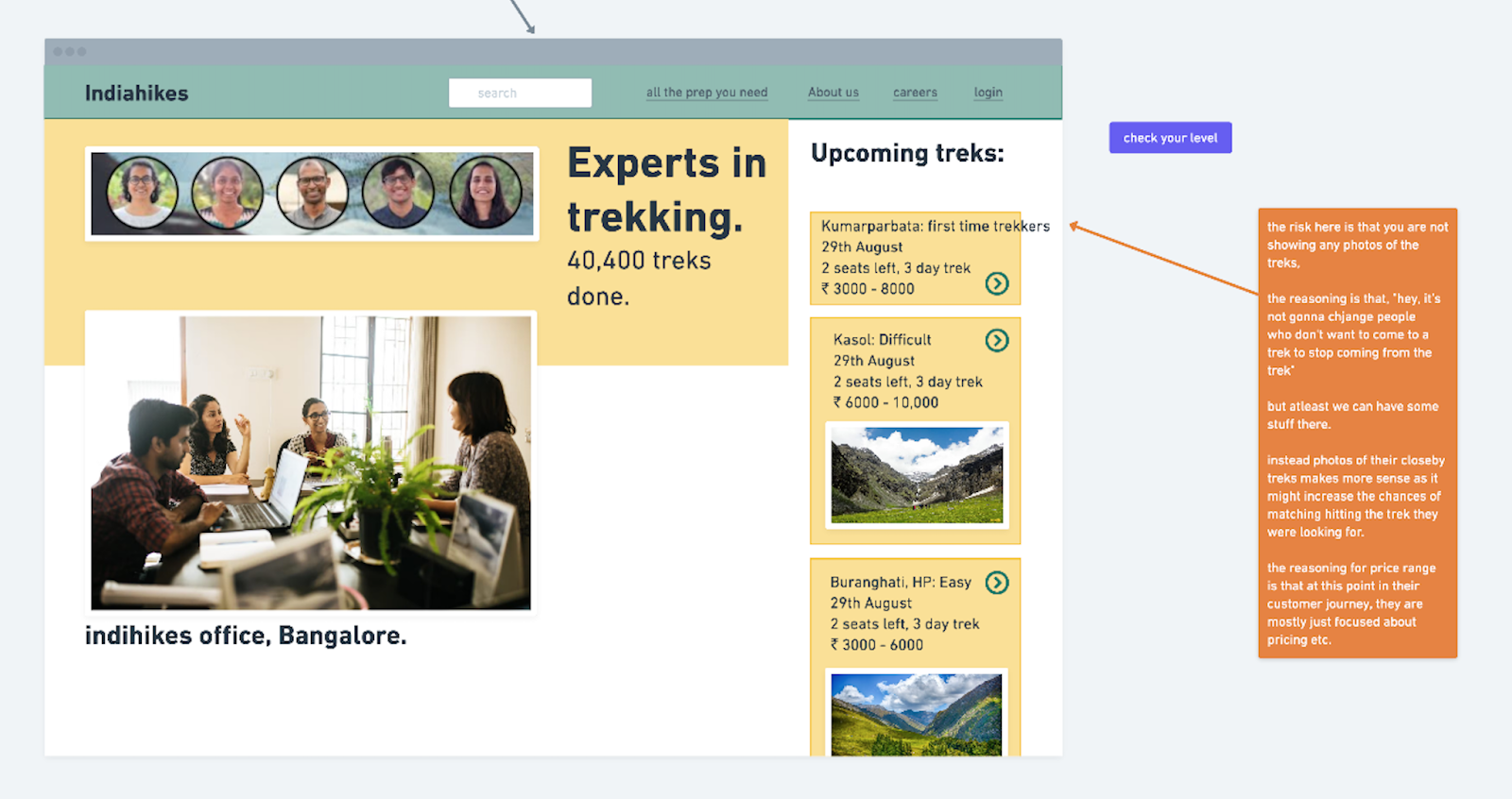1512x799 pixels.
Task: Click the "₹ 3000 - 8000" price range
Action: 868,289
